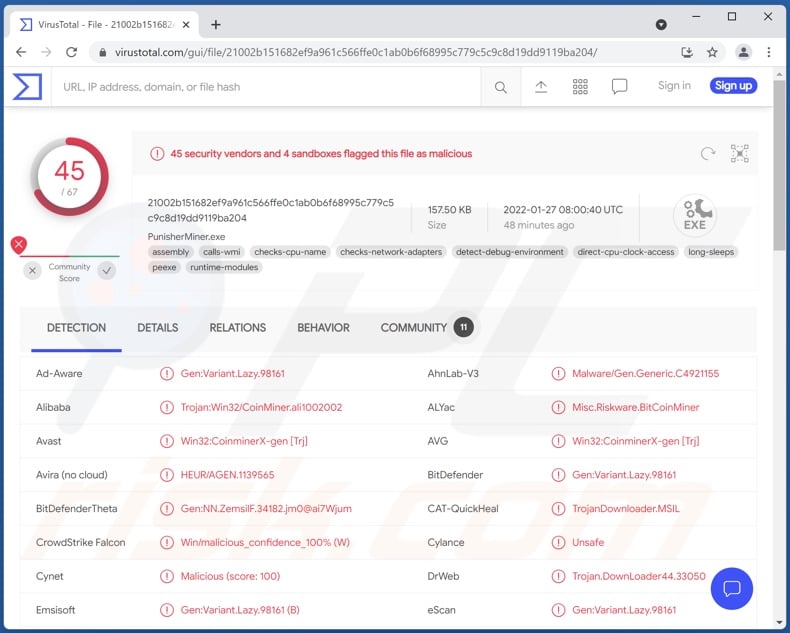The image size is (790, 633).
Task: Click the community count badge 11
Action: [x=464, y=327]
